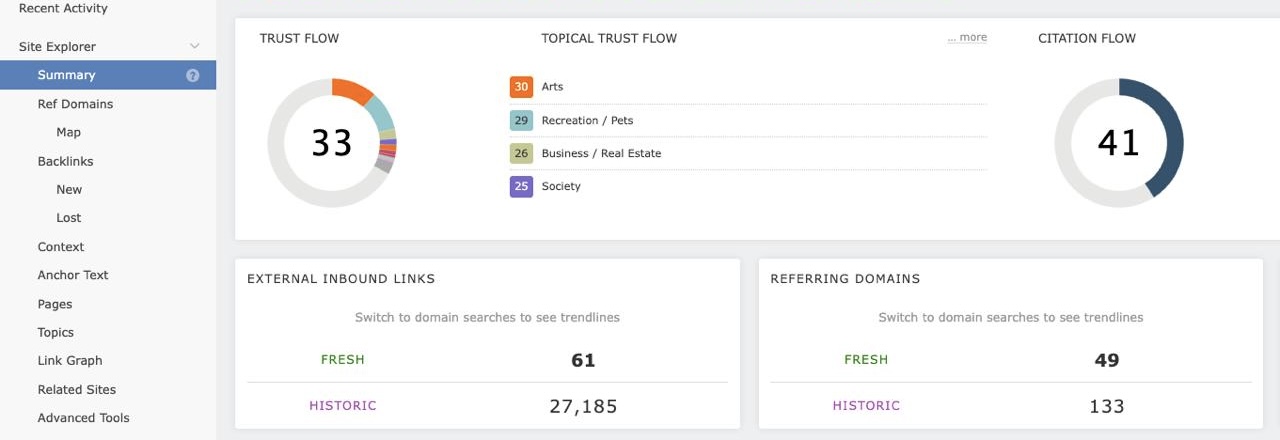Click the Citation Flow donut chart
Screen dimensions: 1280x440
click(1118, 143)
